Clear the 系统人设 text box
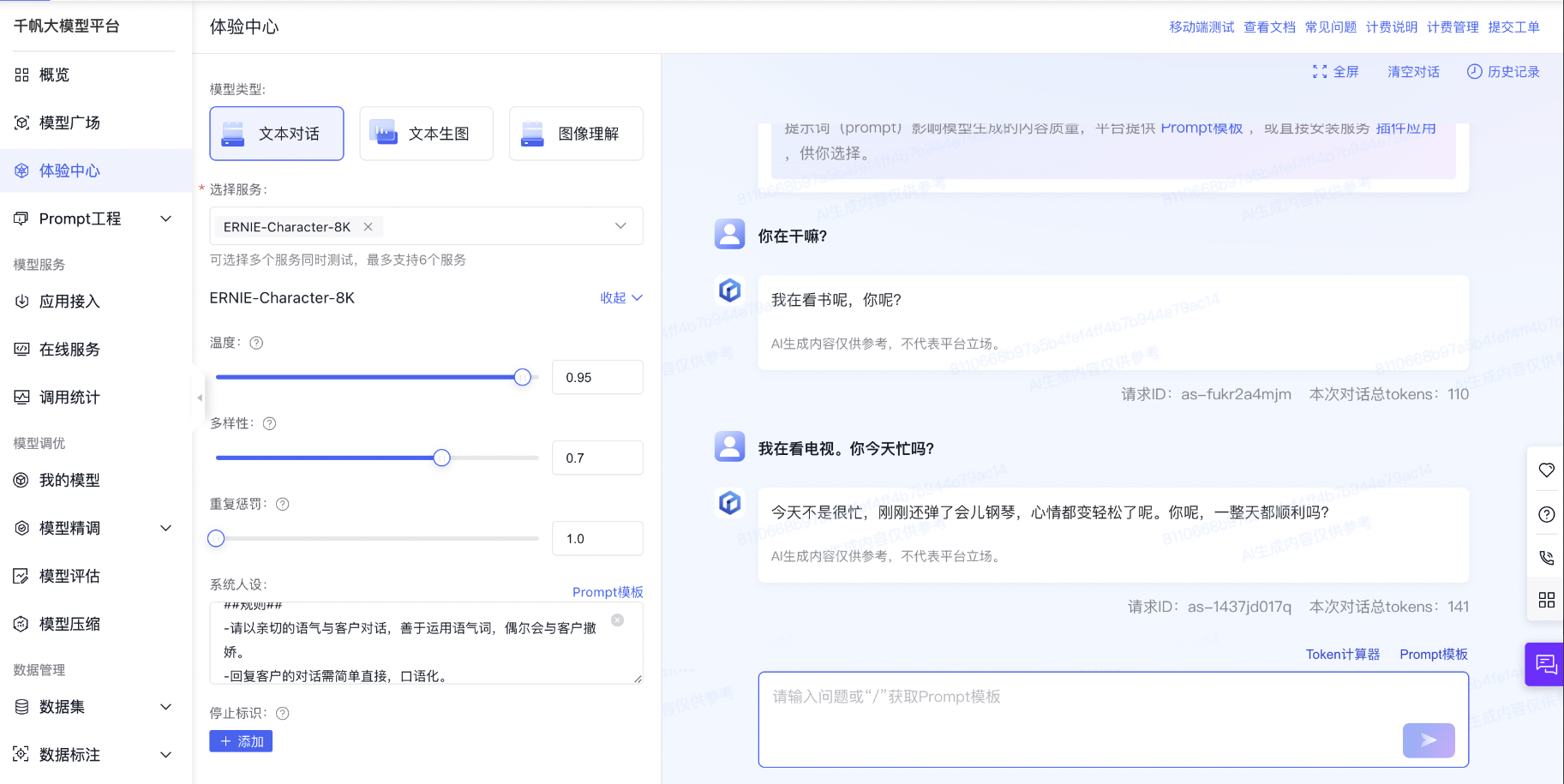The width and height of the screenshot is (1564, 784). (x=618, y=619)
